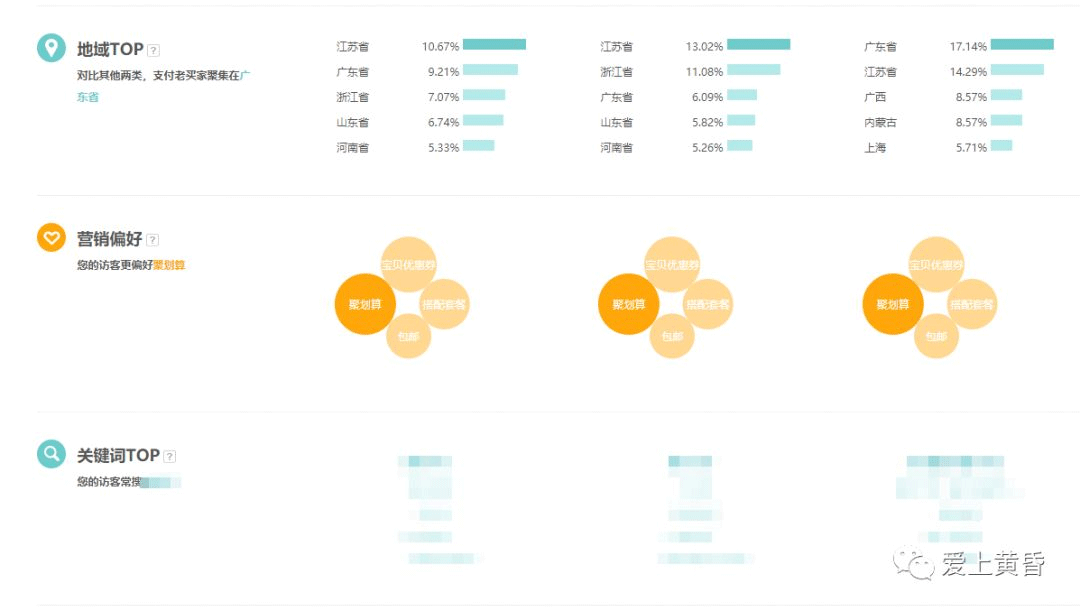Select the third column's 聚划算 bubble
Image resolution: width=1080 pixels, height=611 pixels.
coord(893,304)
